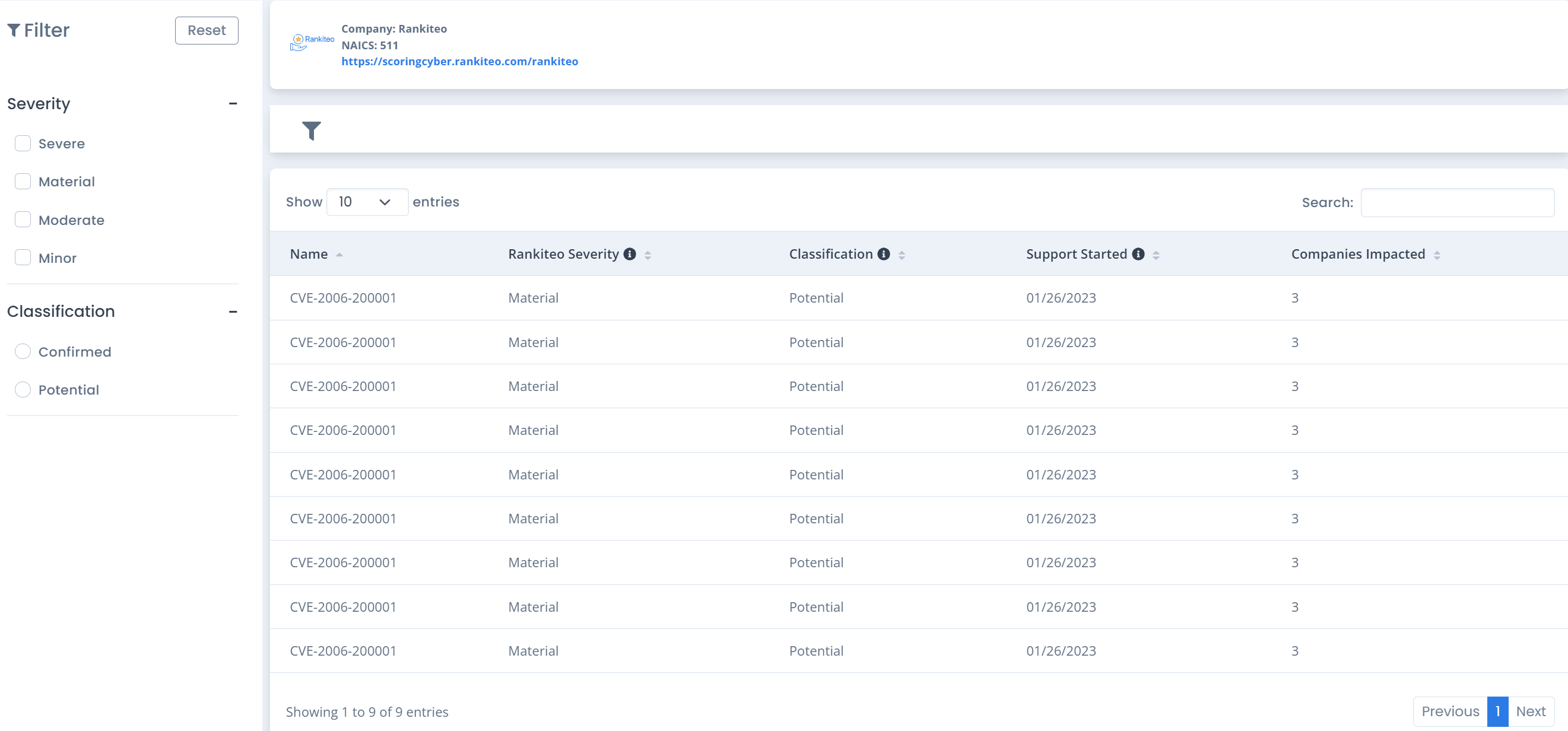Image resolution: width=1568 pixels, height=731 pixels.
Task: Sort table by Name column arrow
Action: [339, 255]
